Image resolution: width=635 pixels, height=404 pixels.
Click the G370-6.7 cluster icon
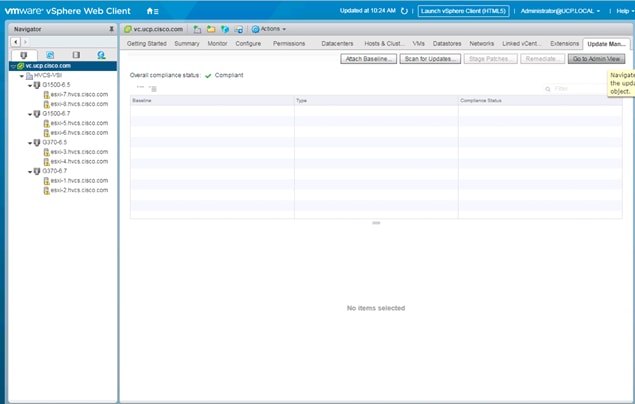coord(37,171)
